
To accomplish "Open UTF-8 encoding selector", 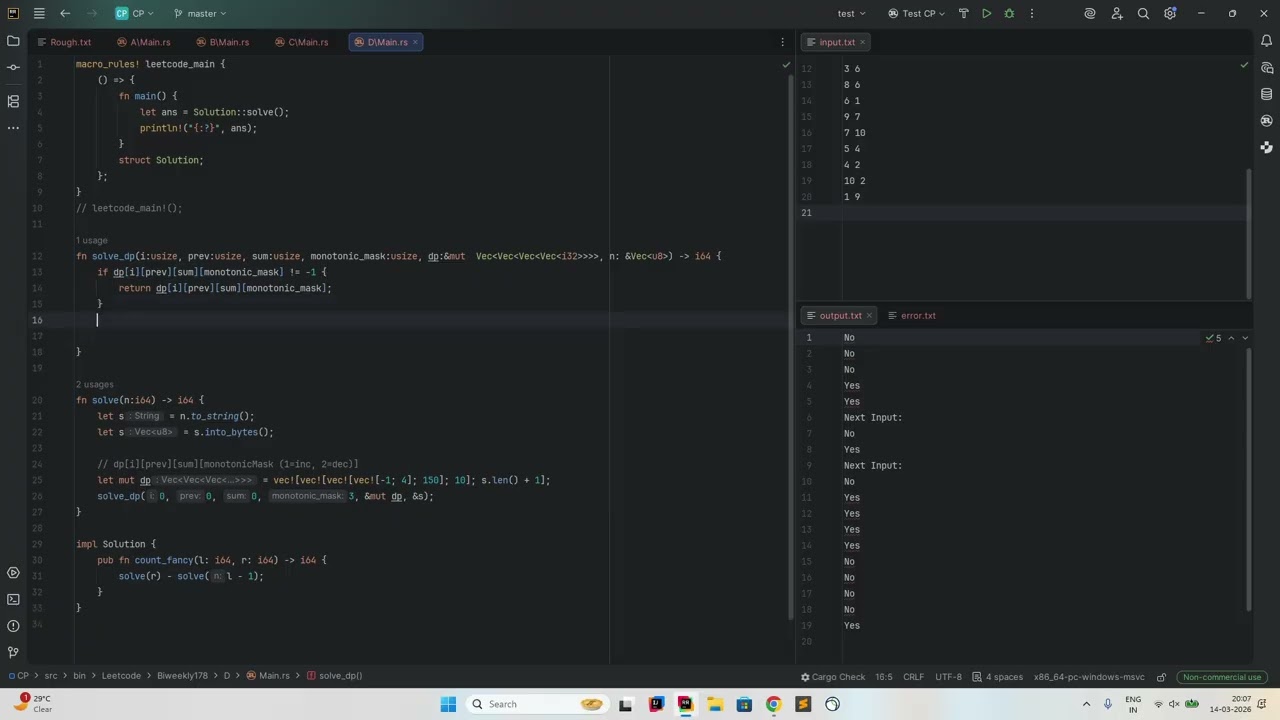I will click(948, 677).
